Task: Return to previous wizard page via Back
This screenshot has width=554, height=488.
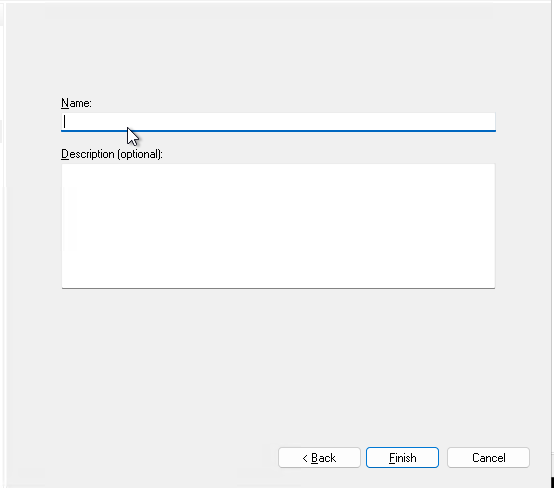Action: (319, 458)
